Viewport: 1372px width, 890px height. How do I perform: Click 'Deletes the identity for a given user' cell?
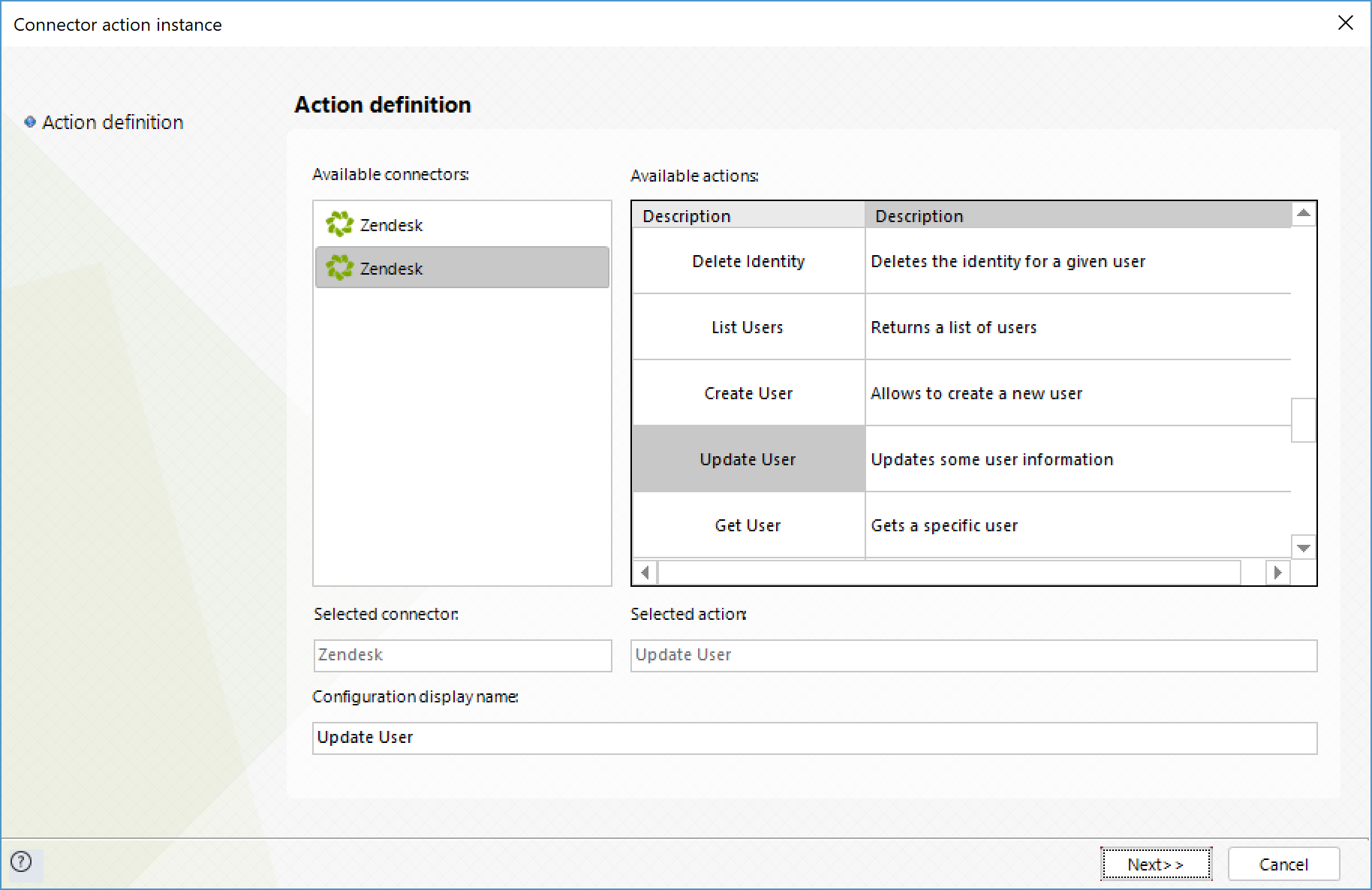1078,261
